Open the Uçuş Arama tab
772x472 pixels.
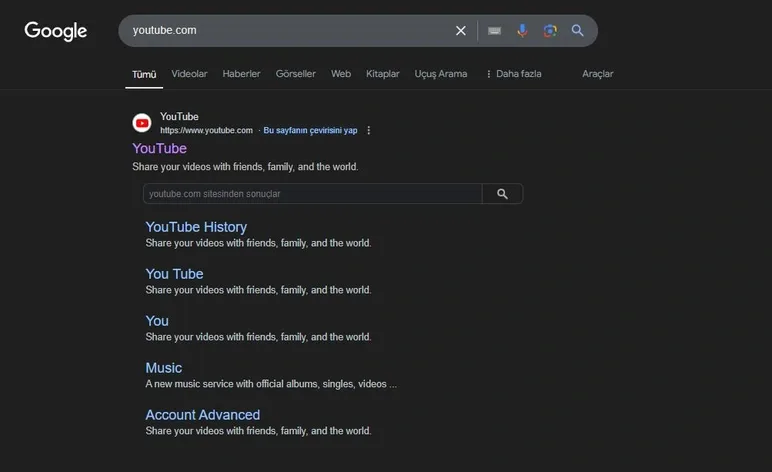click(x=441, y=74)
